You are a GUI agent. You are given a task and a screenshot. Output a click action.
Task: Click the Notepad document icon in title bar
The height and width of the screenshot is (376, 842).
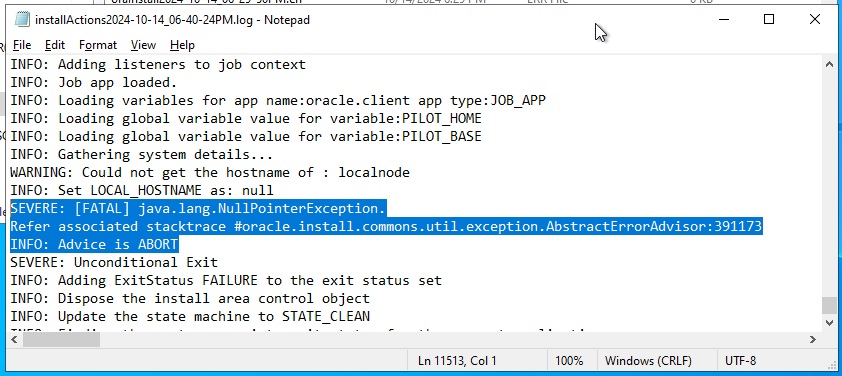point(22,20)
